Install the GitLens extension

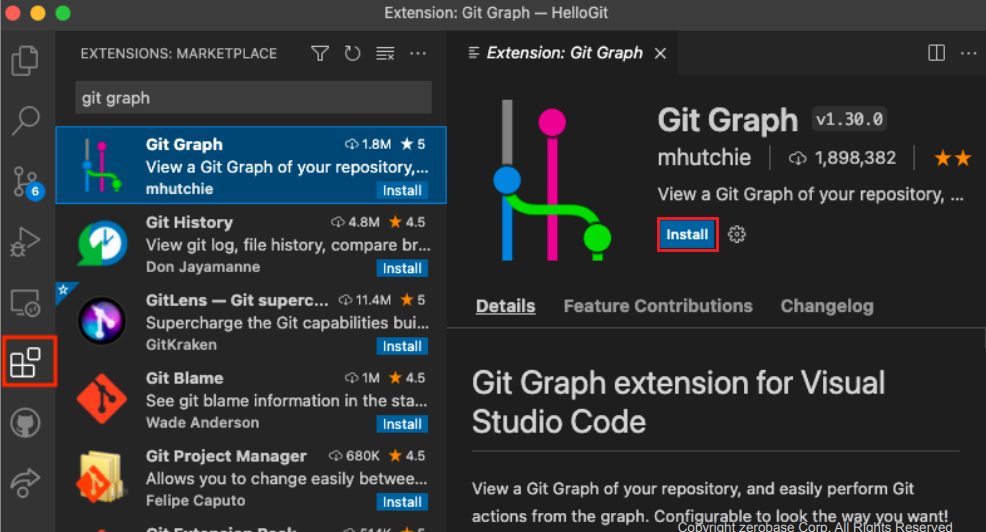[402, 346]
